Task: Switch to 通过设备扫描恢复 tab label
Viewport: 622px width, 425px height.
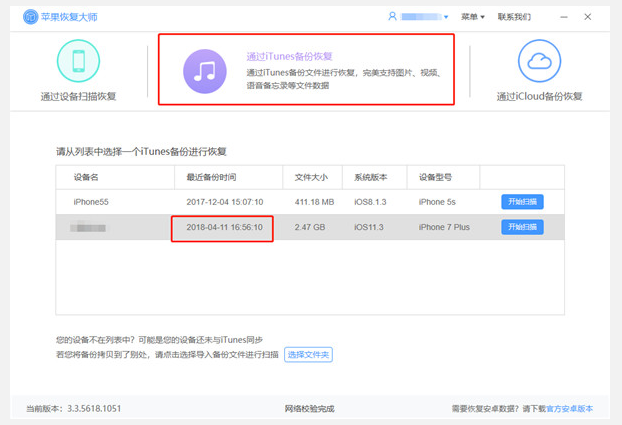Action: tap(78, 96)
